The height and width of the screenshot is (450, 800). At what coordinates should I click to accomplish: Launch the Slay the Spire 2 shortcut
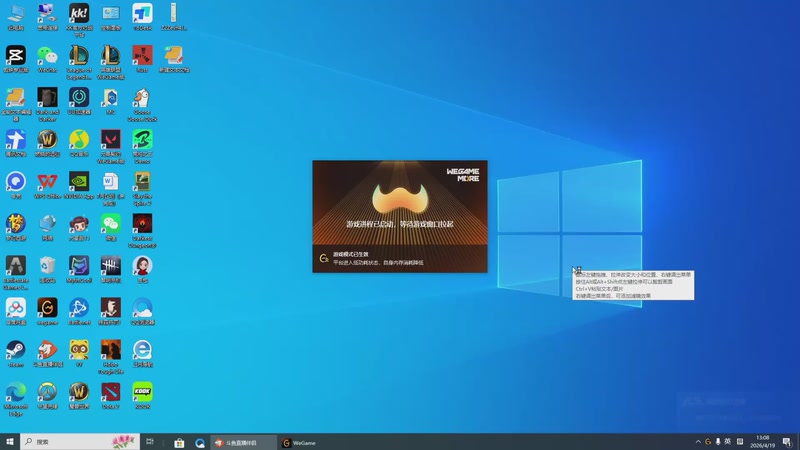[x=142, y=189]
